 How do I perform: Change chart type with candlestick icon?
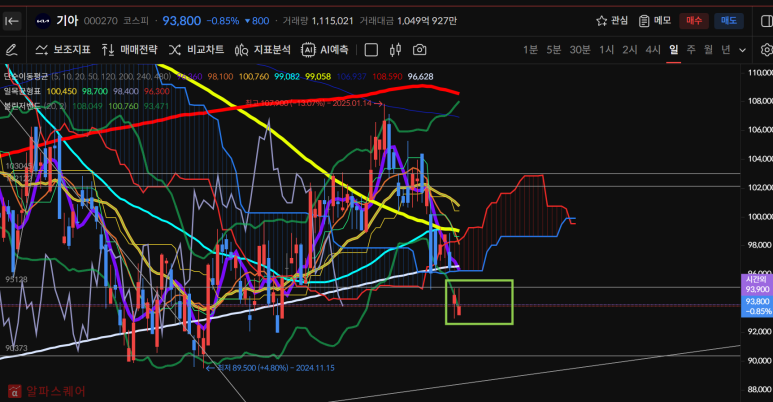pyautogui.click(x=395, y=50)
